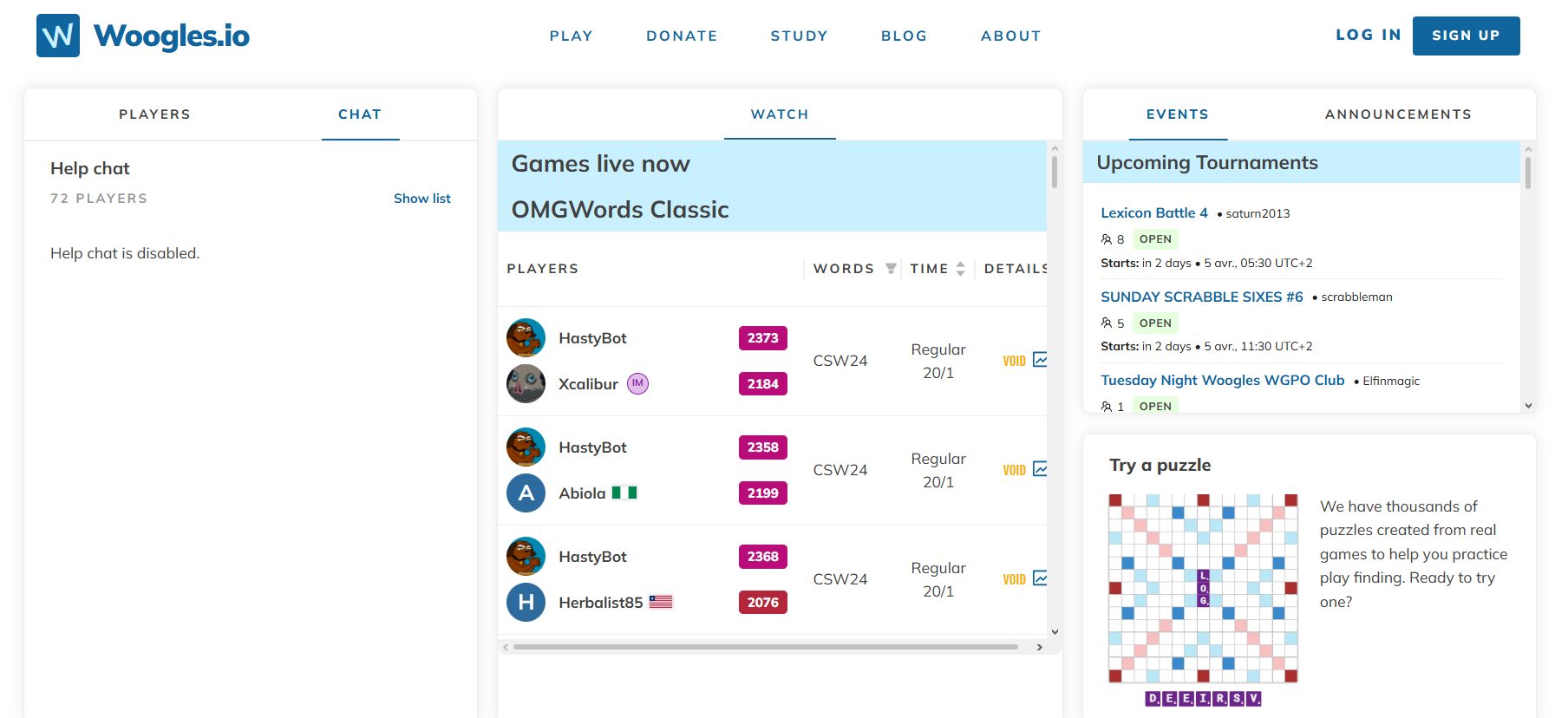Image resolution: width=1568 pixels, height=718 pixels.
Task: Open the ABOUT menu item
Action: (x=1011, y=36)
